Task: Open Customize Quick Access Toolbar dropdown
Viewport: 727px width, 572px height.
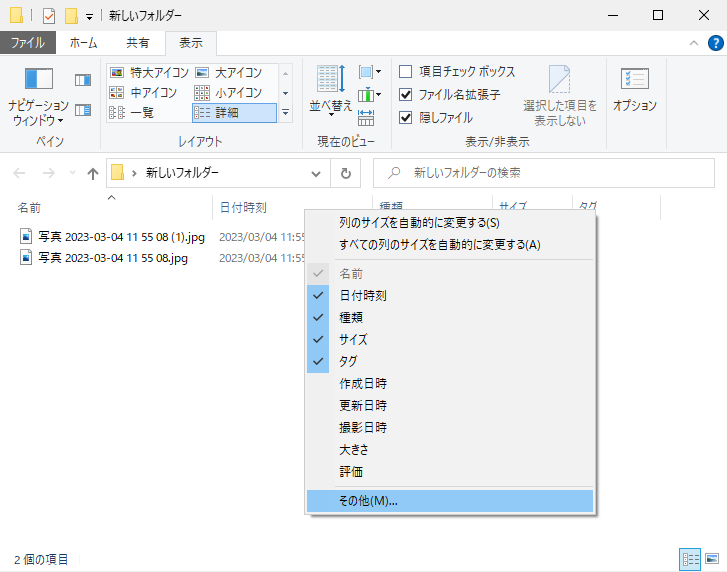Action: click(89, 17)
